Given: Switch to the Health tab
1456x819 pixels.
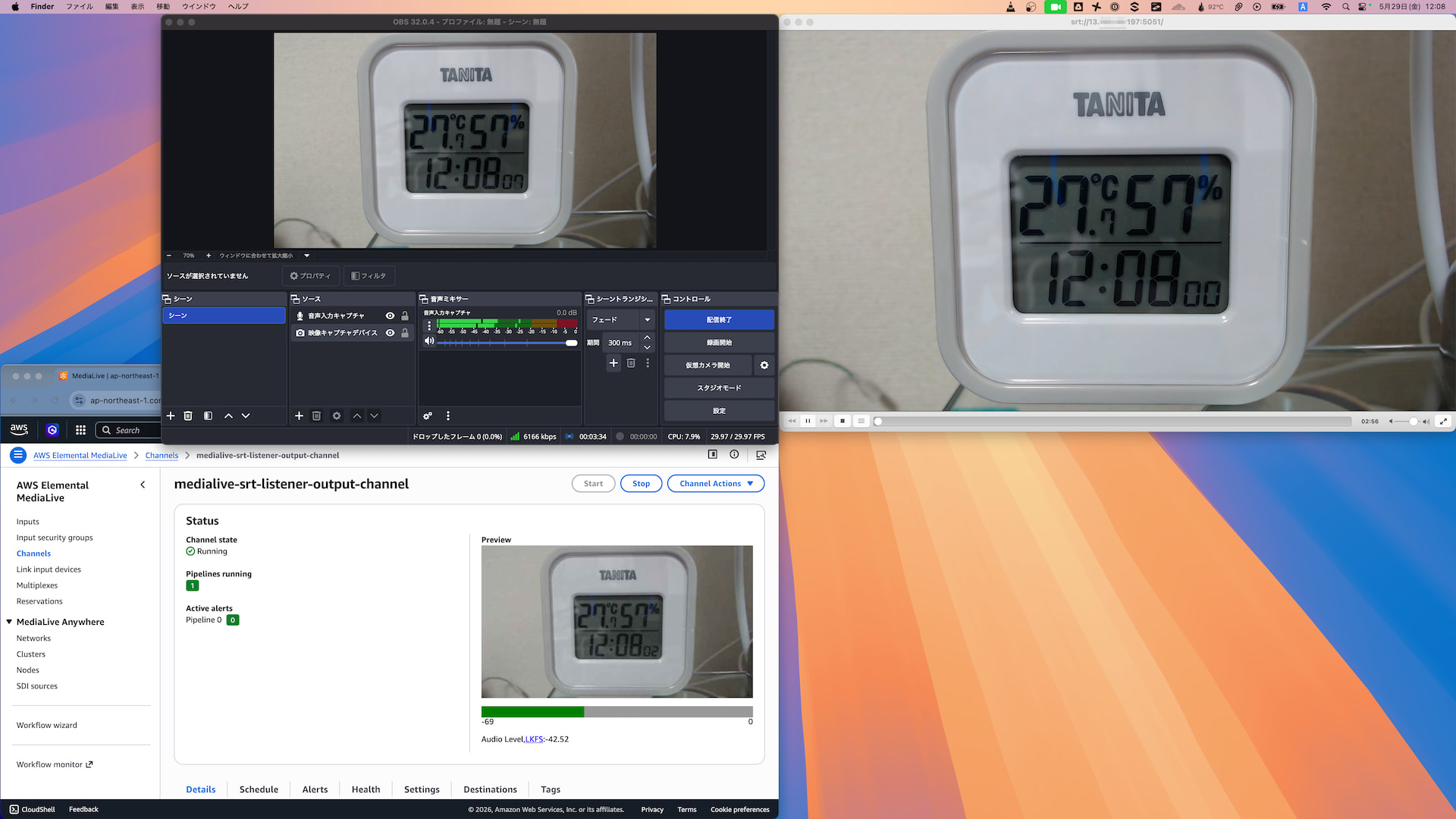Looking at the screenshot, I should (366, 789).
